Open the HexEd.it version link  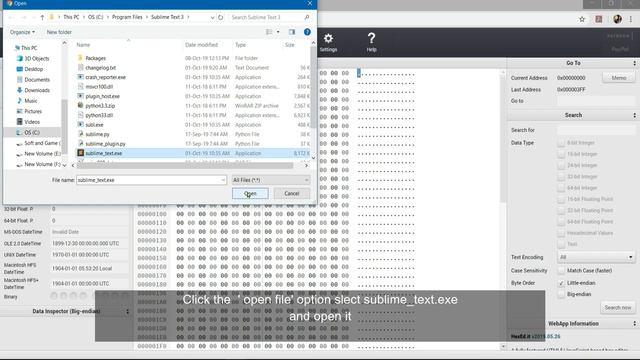(546, 336)
